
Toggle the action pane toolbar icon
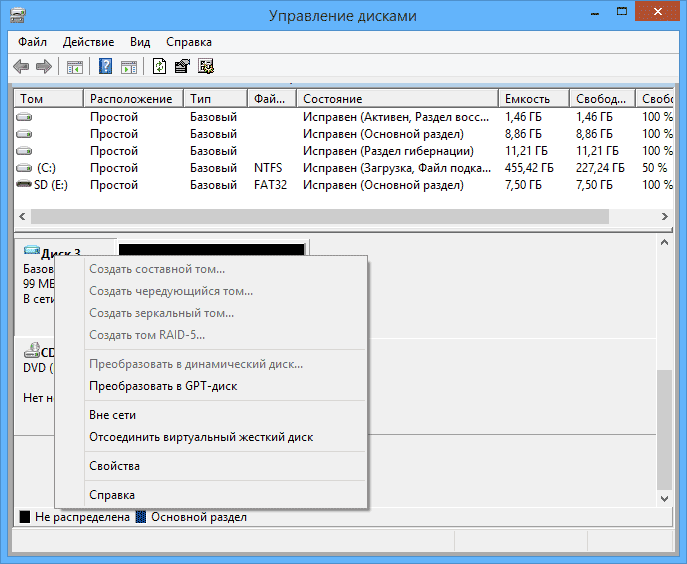pyautogui.click(x=129, y=67)
